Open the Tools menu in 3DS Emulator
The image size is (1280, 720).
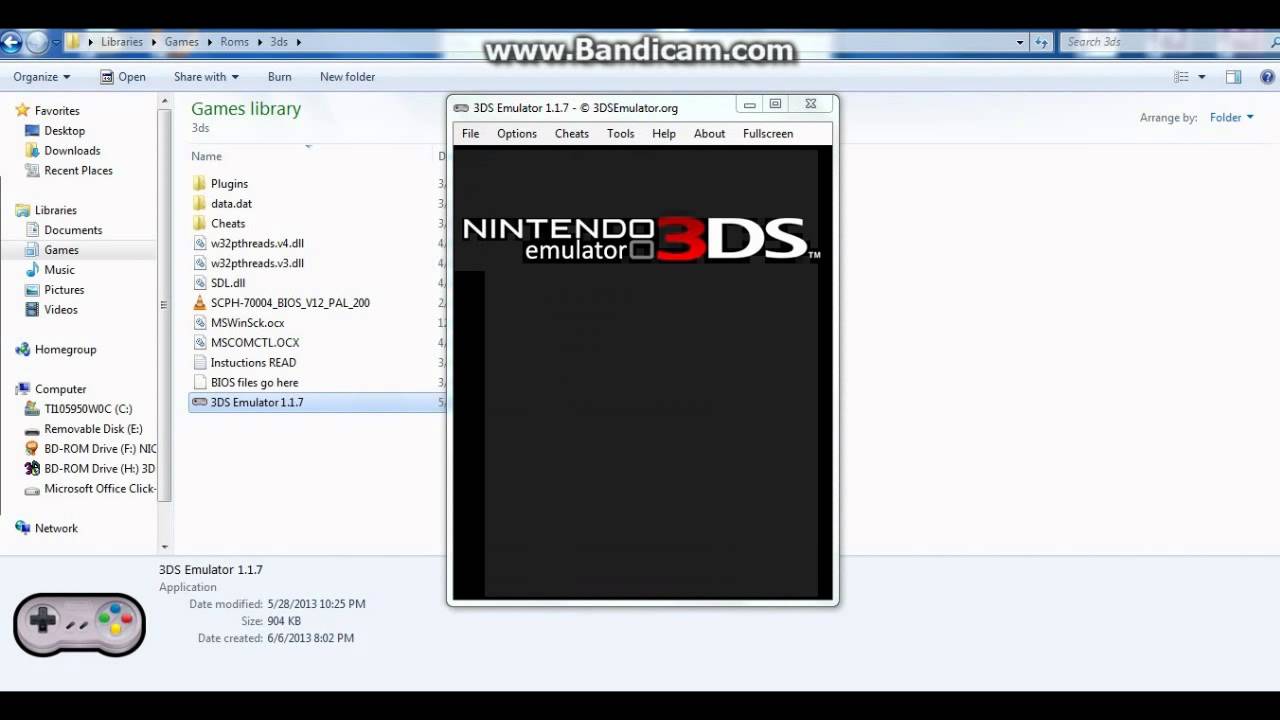[x=620, y=133]
